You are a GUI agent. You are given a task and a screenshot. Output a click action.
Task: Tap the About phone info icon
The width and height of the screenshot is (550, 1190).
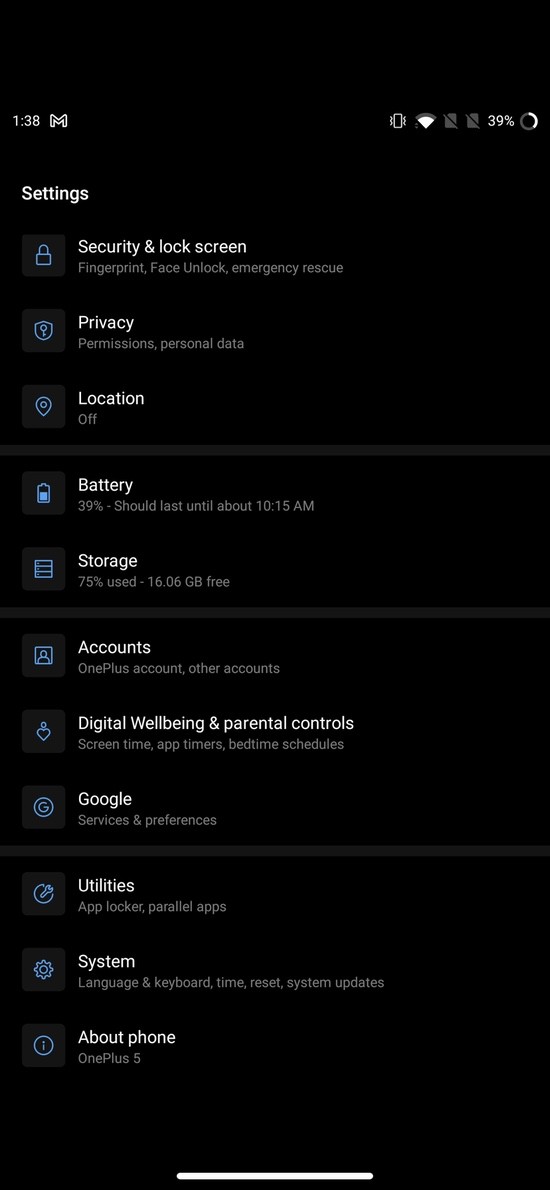pos(43,1047)
